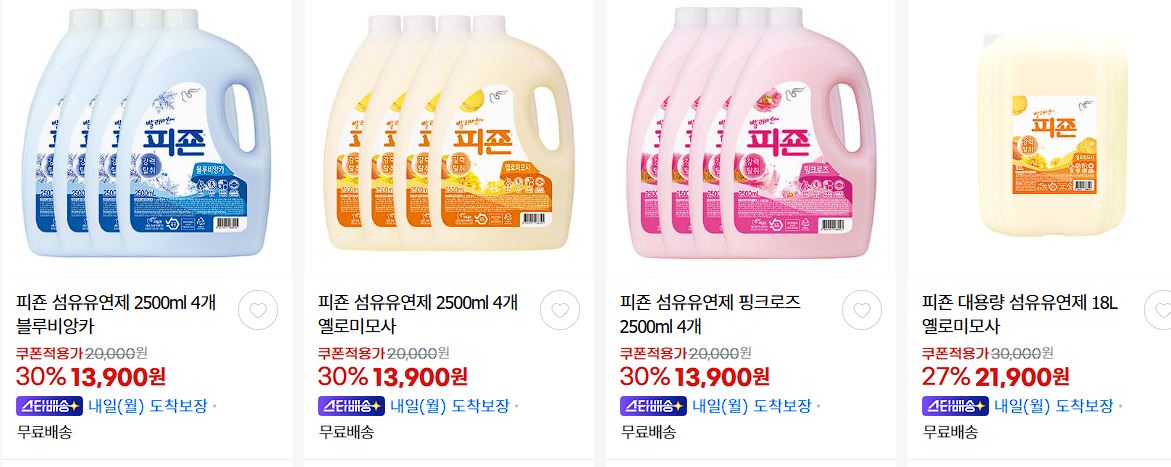1171x467 pixels.
Task: Click the 21,900원 price of 18L item
Action: (1022, 377)
